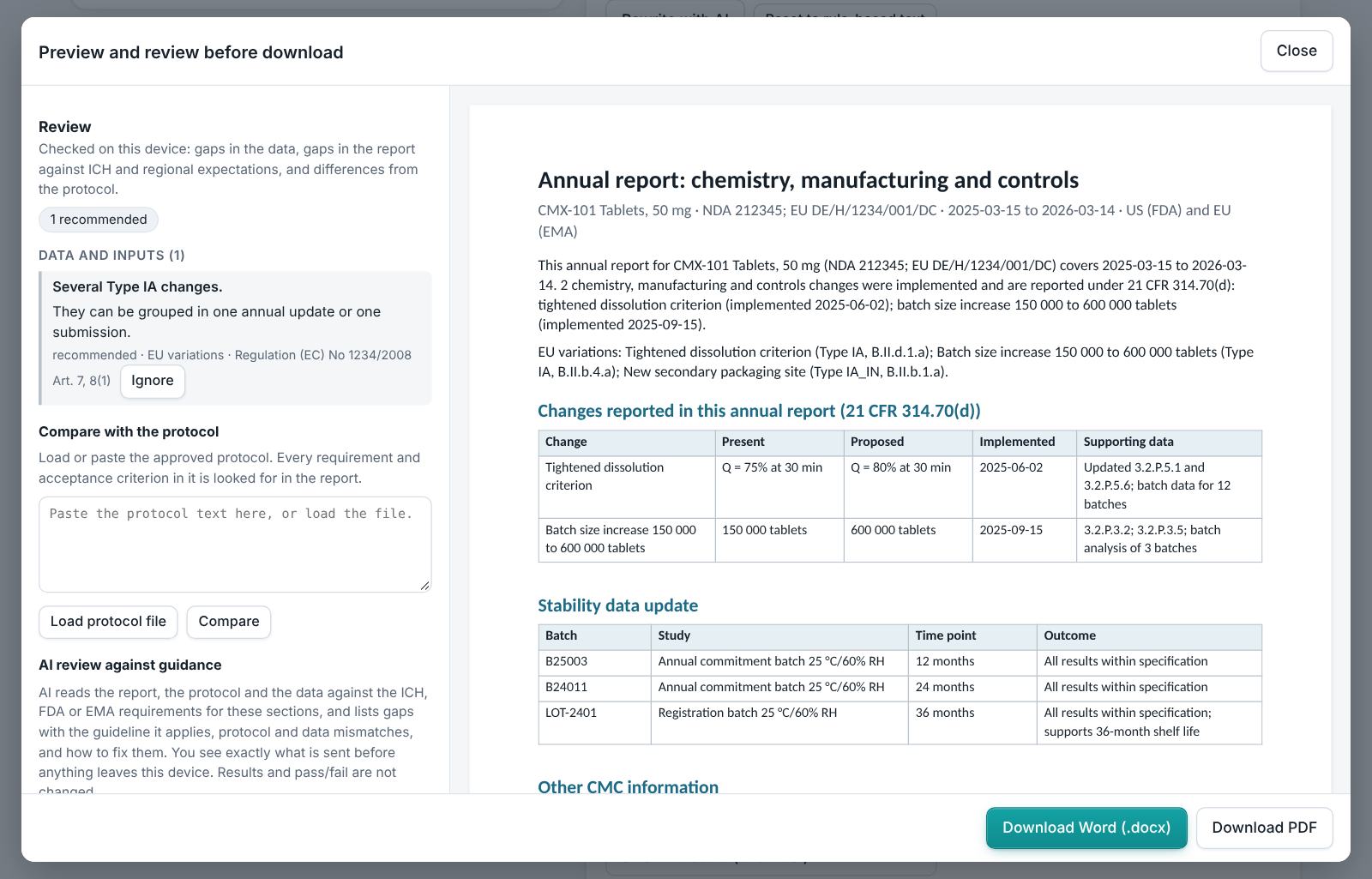
Task: Click the 'Proposed' column header
Action: pyautogui.click(x=908, y=443)
